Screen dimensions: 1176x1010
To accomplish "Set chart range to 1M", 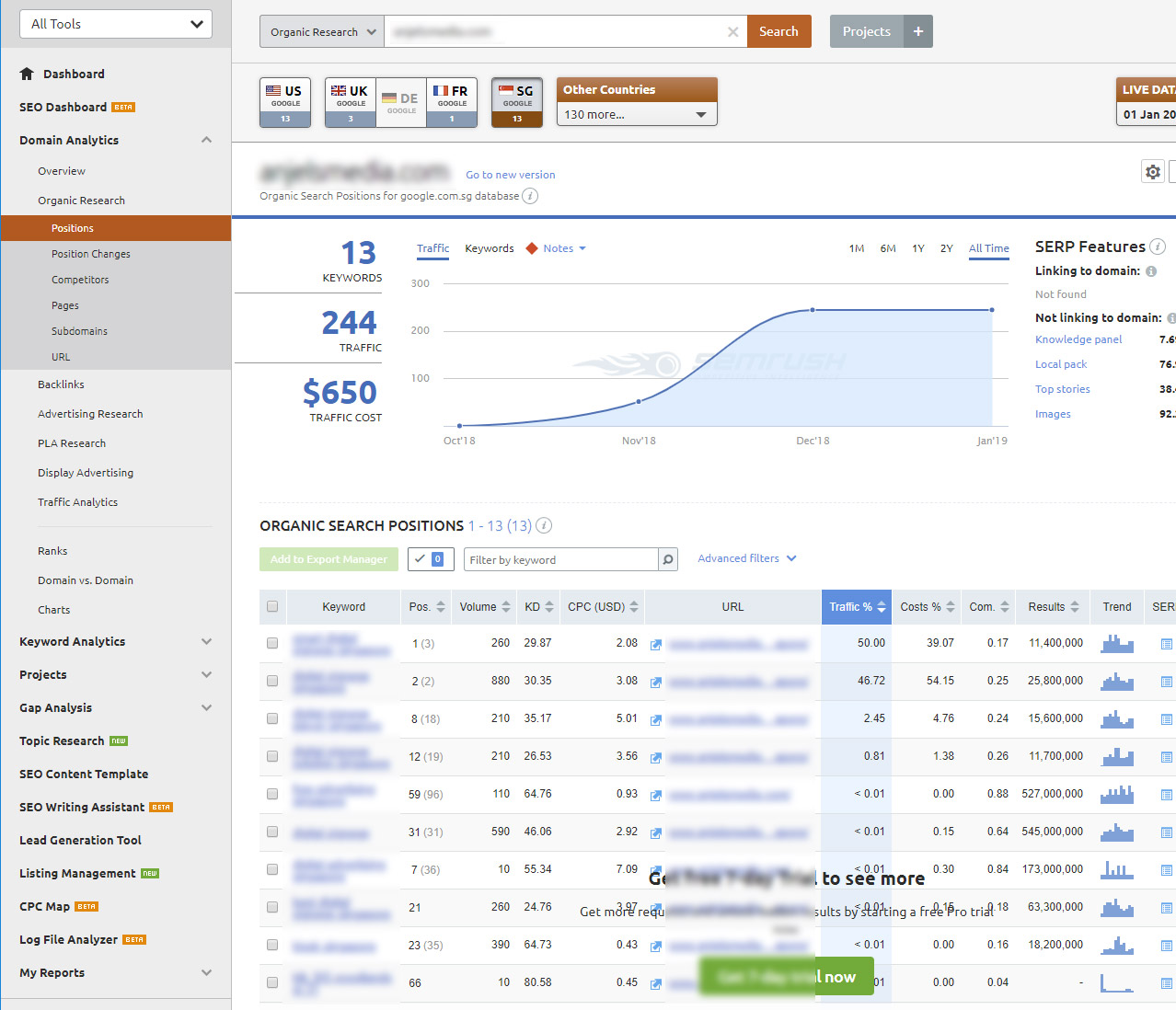I will [857, 248].
